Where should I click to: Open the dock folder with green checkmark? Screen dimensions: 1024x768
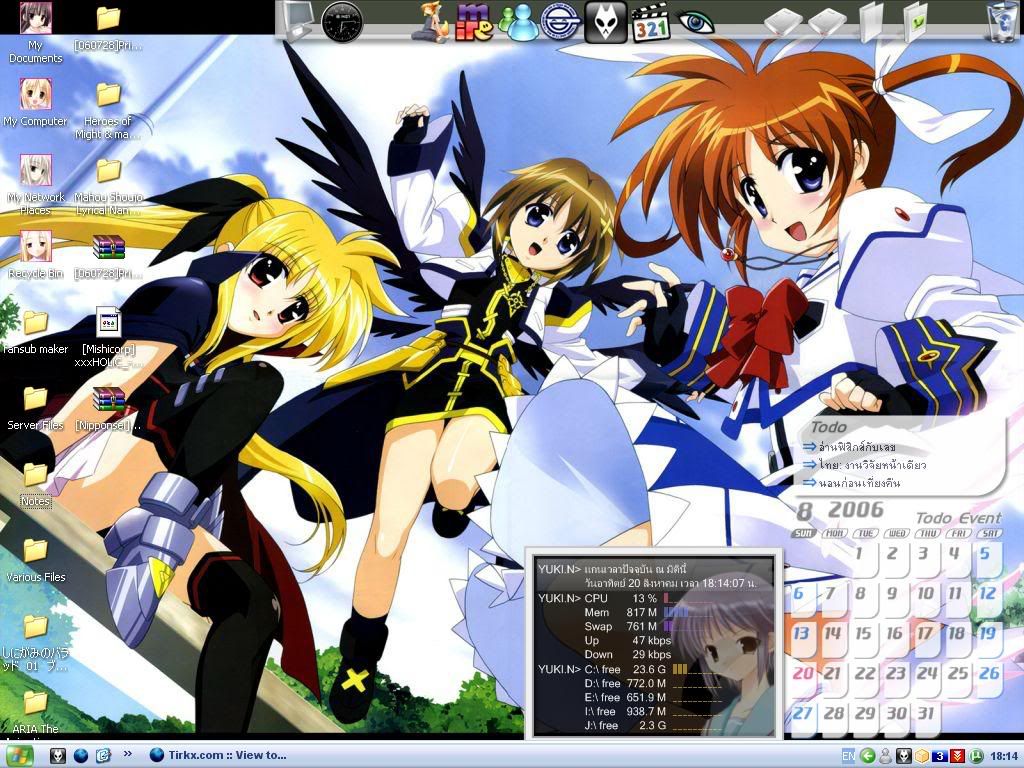tap(917, 22)
